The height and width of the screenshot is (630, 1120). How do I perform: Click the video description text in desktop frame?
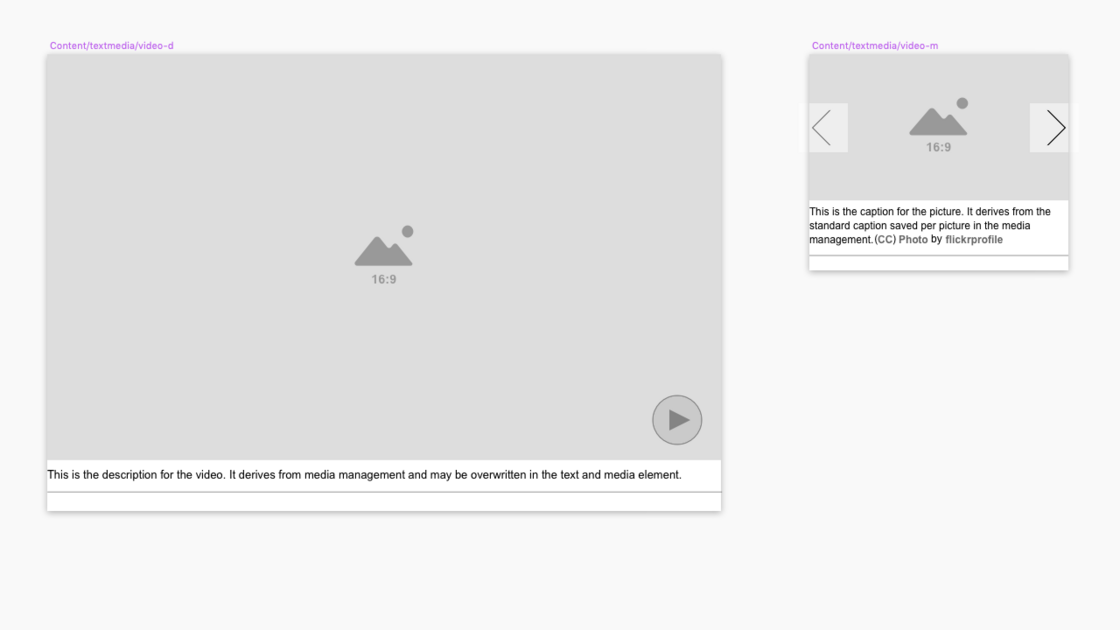pos(364,475)
